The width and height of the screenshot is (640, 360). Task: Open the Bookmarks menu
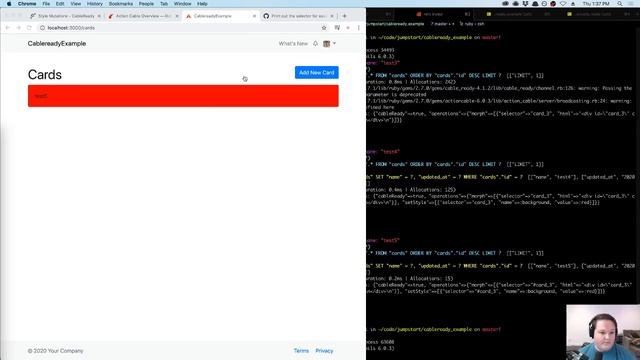(x=121, y=4)
